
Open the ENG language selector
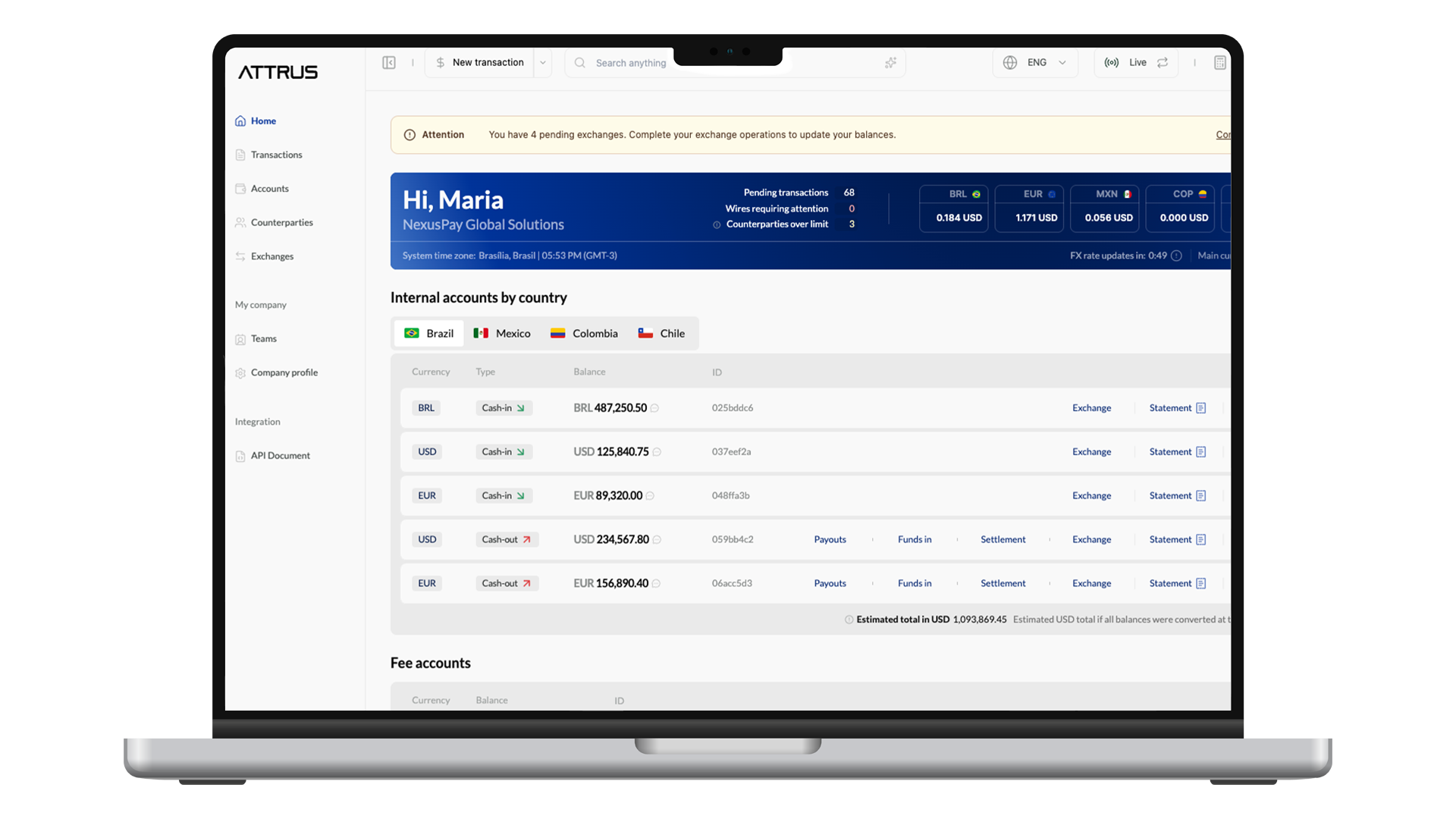pyautogui.click(x=1036, y=63)
